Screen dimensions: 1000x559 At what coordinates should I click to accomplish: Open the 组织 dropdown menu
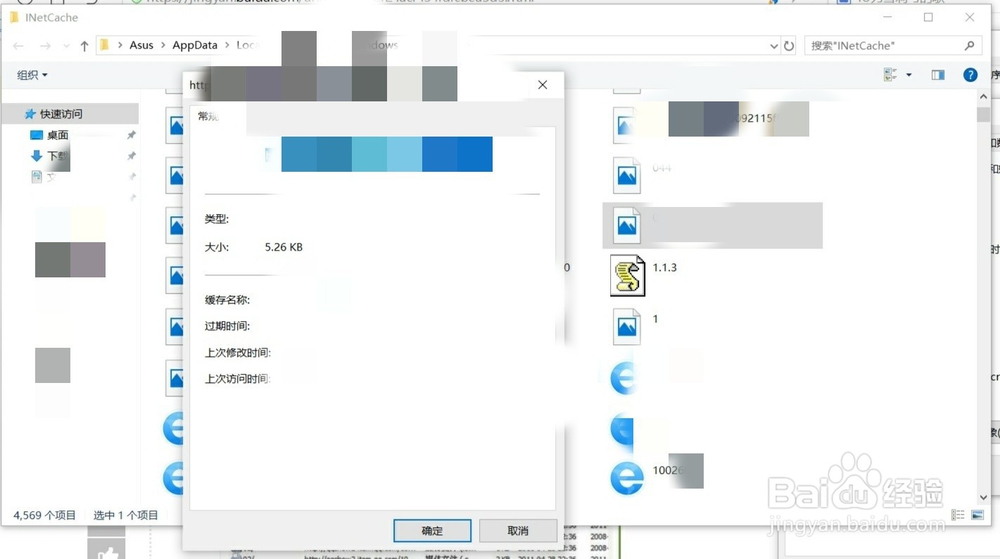click(x=32, y=75)
